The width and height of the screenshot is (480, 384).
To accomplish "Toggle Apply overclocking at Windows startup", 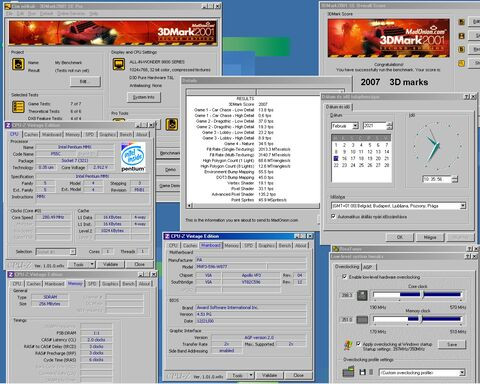I will [358, 344].
